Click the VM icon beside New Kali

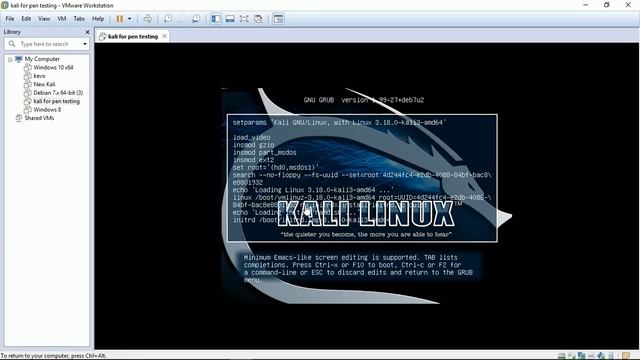click(x=27, y=84)
